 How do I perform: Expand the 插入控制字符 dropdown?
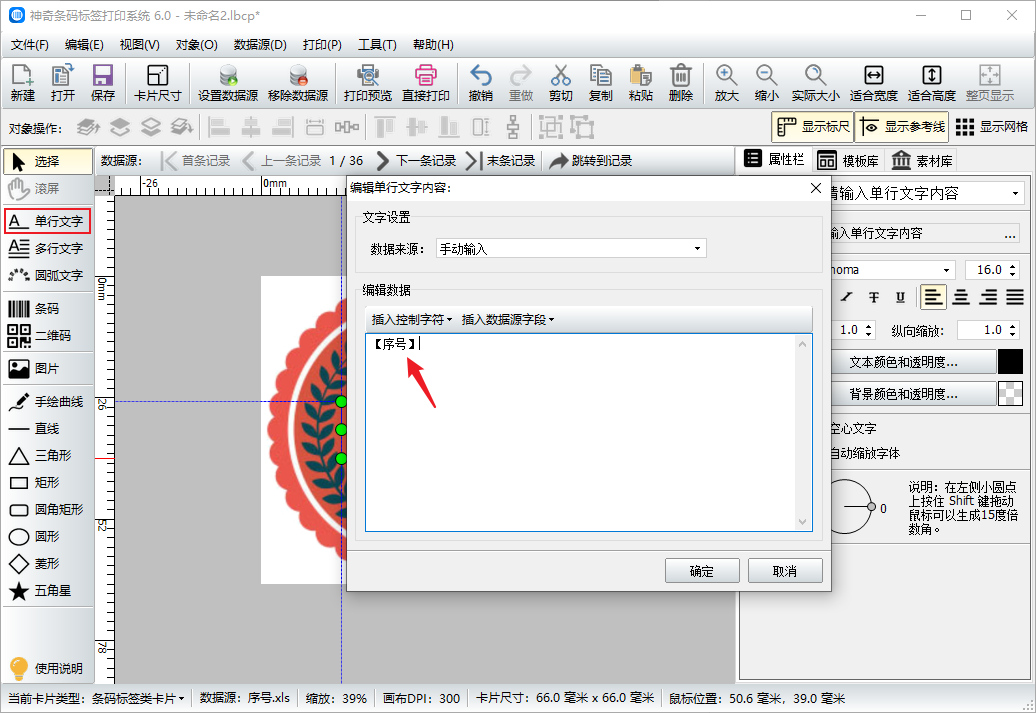click(412, 320)
